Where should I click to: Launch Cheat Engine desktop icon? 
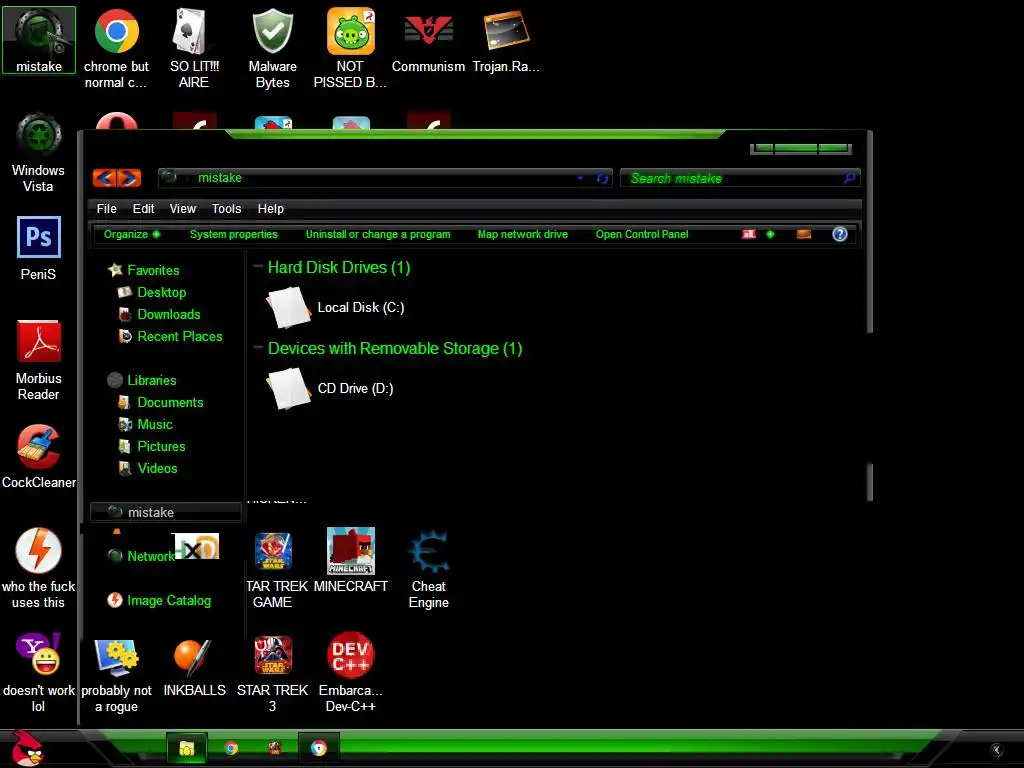(428, 568)
